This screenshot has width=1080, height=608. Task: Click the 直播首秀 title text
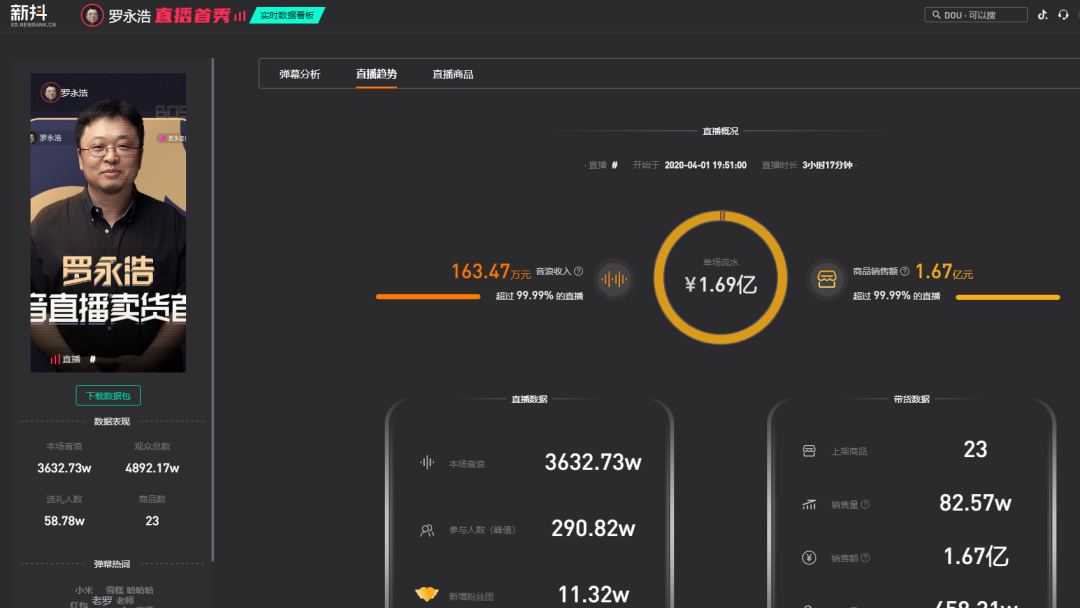pyautogui.click(x=192, y=16)
